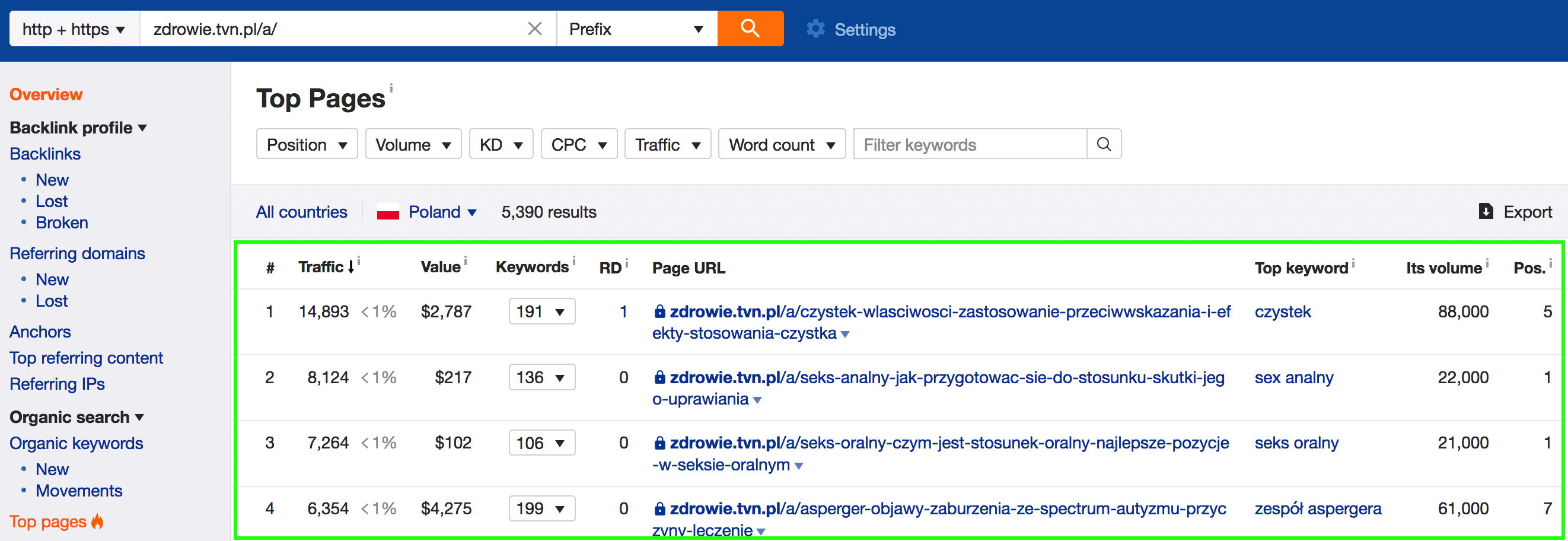Expand details arrow under the czystek page URL
Image resolution: width=1568 pixels, height=541 pixels.
(845, 333)
